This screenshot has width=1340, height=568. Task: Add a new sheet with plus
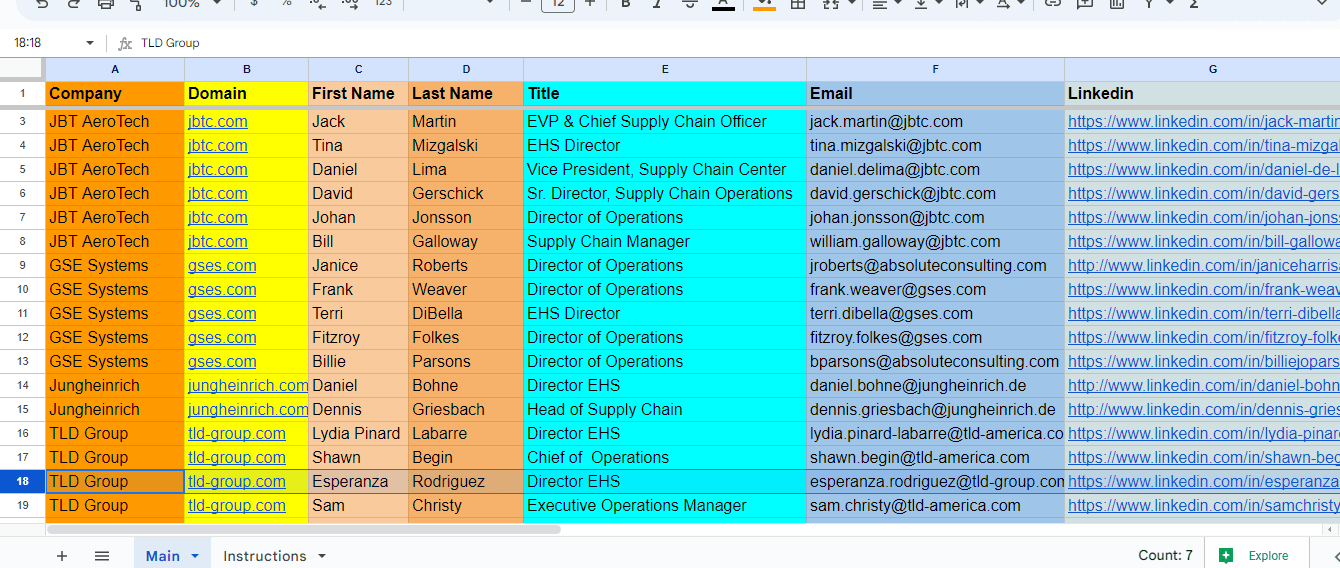pyautogui.click(x=62, y=556)
